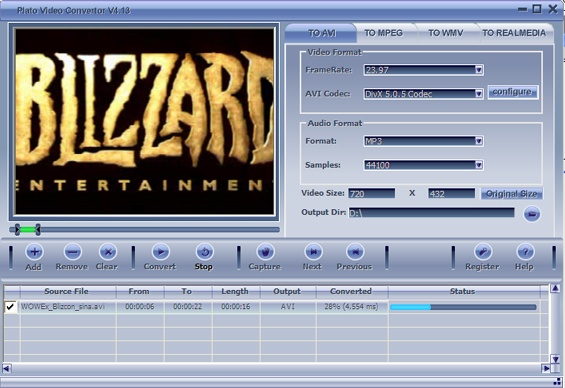Click the configure codec button
The width and height of the screenshot is (565, 388).
pos(513,92)
